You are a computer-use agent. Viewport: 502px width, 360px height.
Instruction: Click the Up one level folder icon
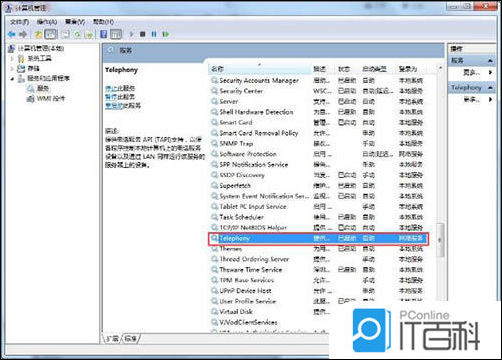click(38, 34)
